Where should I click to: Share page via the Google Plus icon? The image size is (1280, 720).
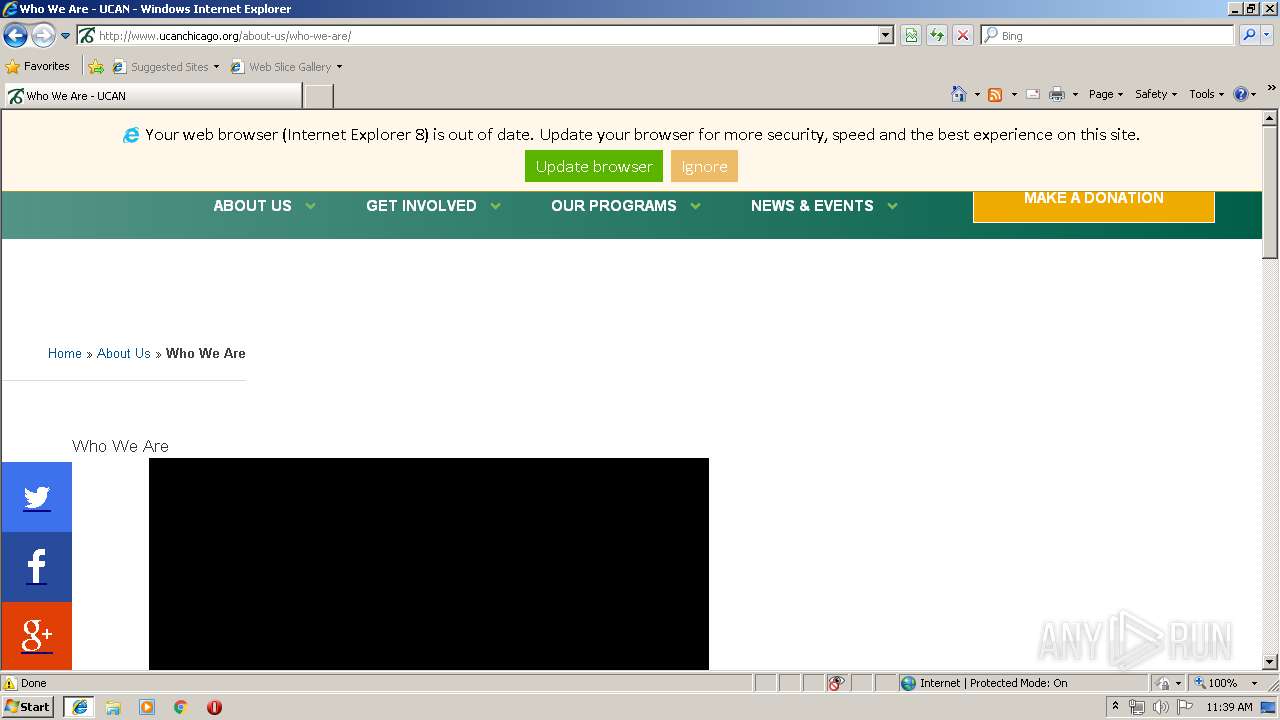[36, 636]
